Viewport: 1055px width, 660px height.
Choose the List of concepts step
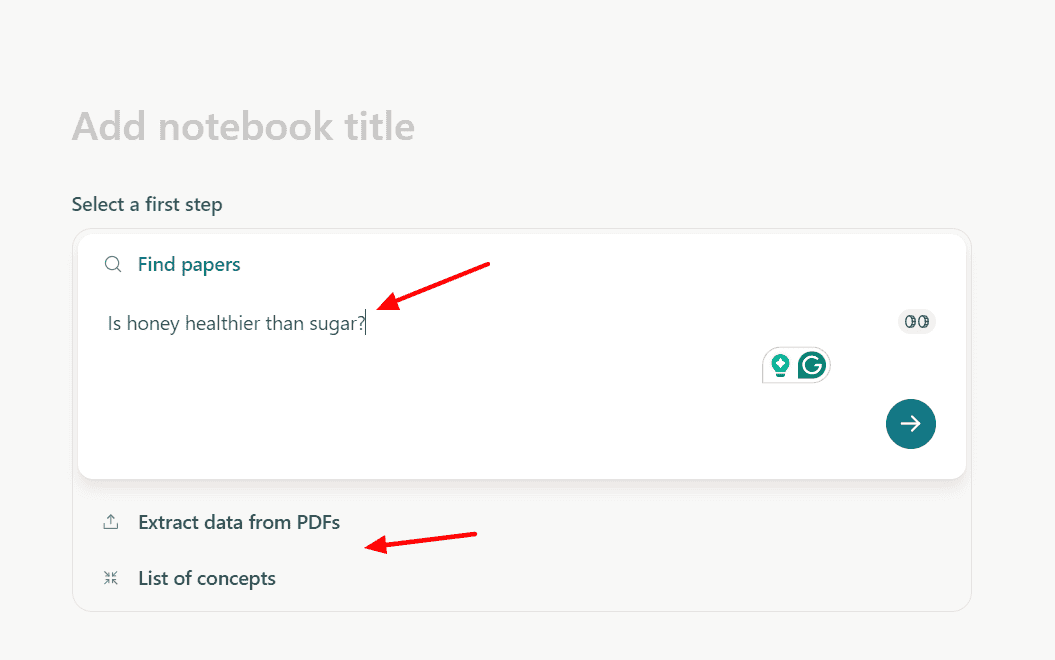[207, 578]
